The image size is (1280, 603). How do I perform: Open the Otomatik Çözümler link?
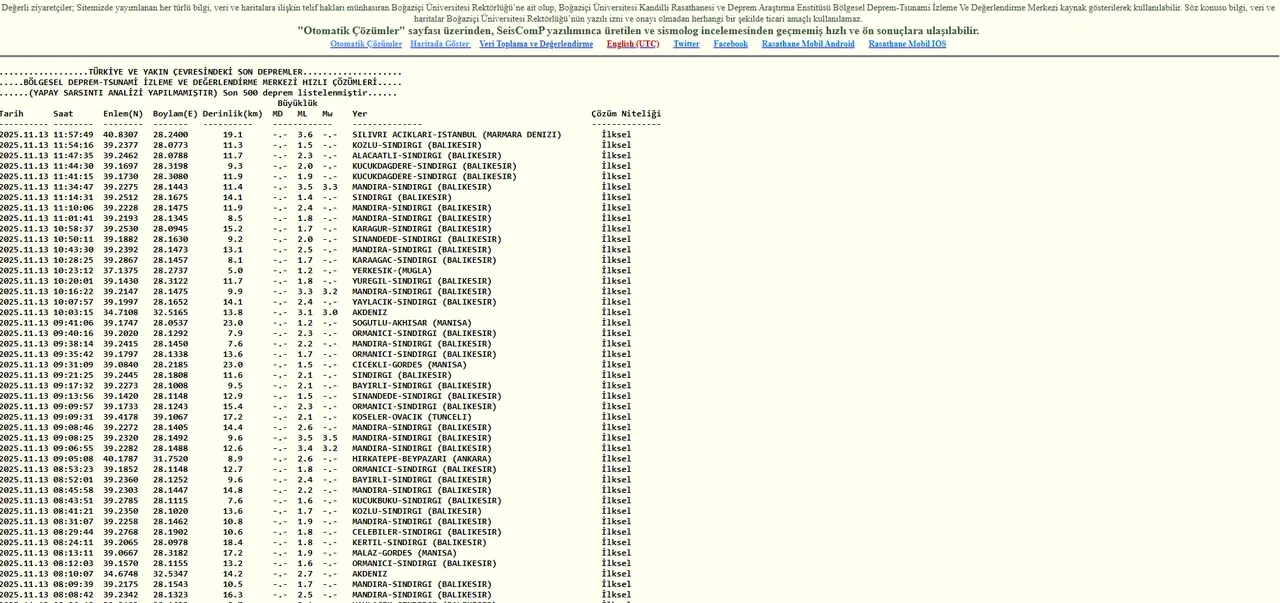(366, 44)
